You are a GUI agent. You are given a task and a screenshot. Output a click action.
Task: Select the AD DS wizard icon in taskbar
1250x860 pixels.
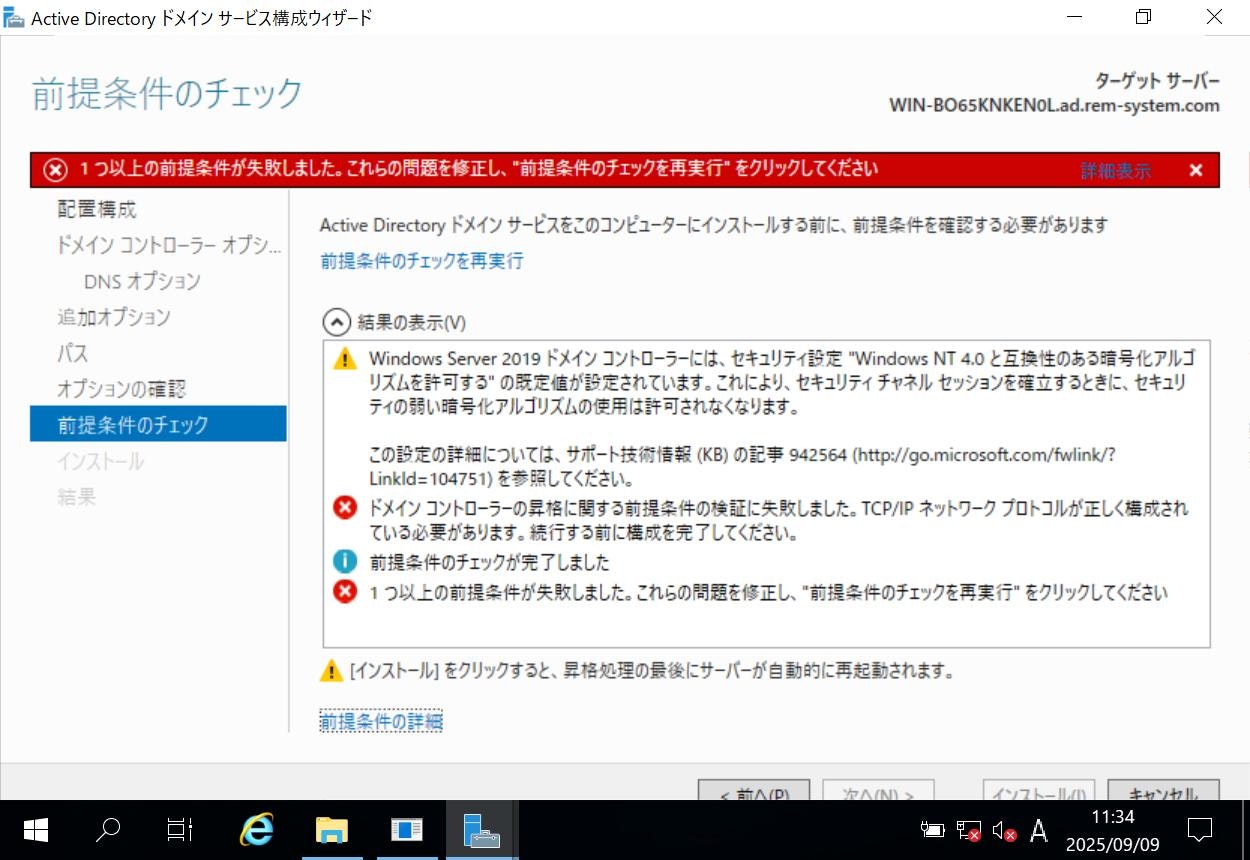[480, 830]
